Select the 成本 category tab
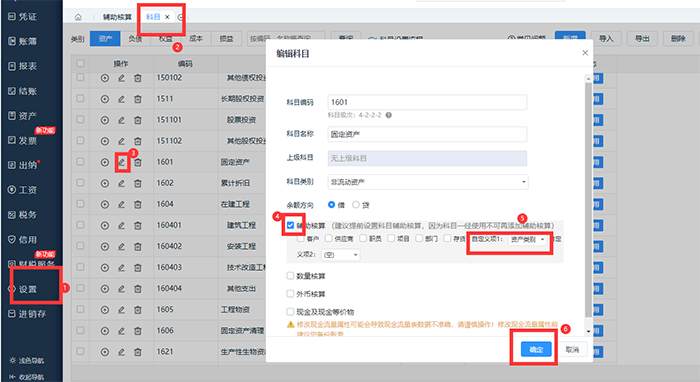Image resolution: width=700 pixels, height=382 pixels. coord(196,39)
